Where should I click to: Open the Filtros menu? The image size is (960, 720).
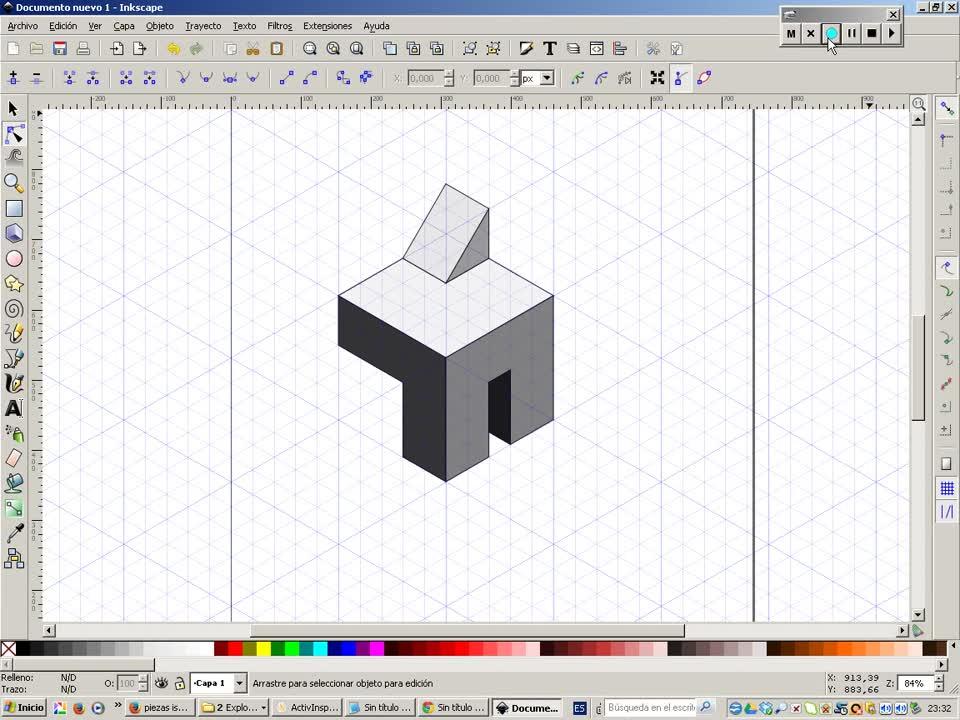pos(279,26)
